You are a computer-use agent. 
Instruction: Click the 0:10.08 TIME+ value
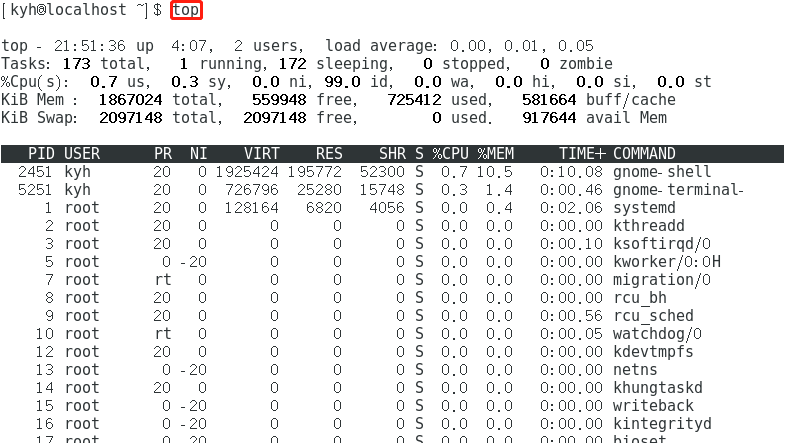click(571, 172)
